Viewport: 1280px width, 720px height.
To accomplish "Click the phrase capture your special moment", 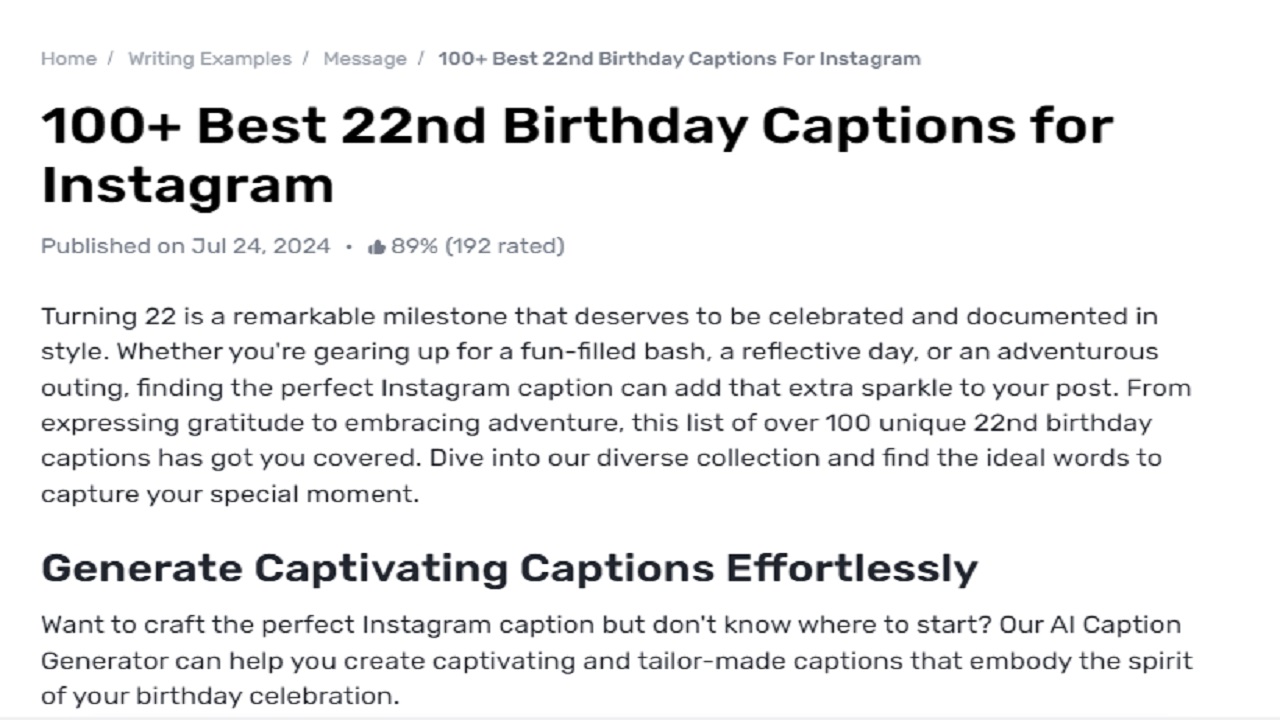I will click(x=226, y=493).
